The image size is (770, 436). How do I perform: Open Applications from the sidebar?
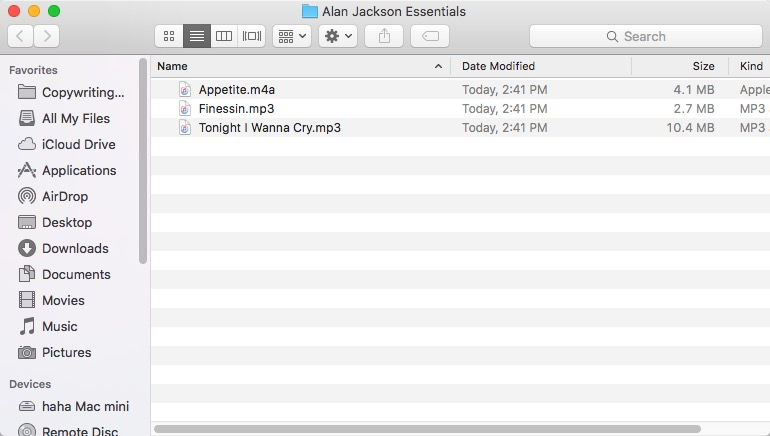click(x=79, y=170)
